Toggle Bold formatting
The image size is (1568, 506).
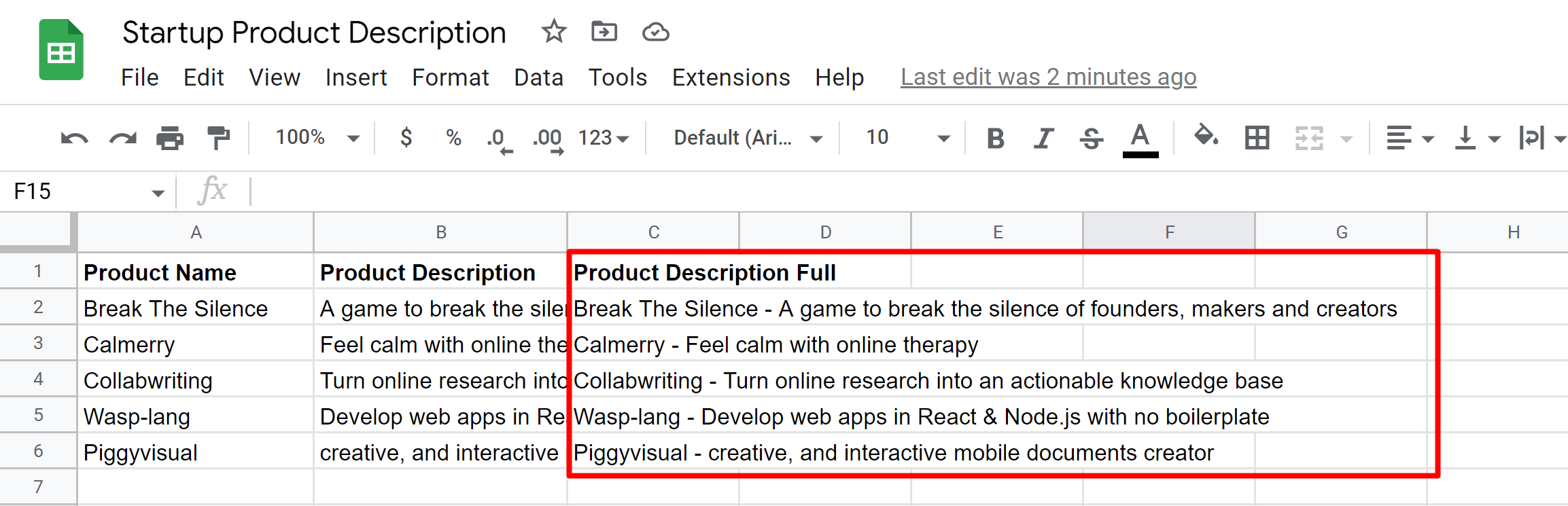(996, 139)
